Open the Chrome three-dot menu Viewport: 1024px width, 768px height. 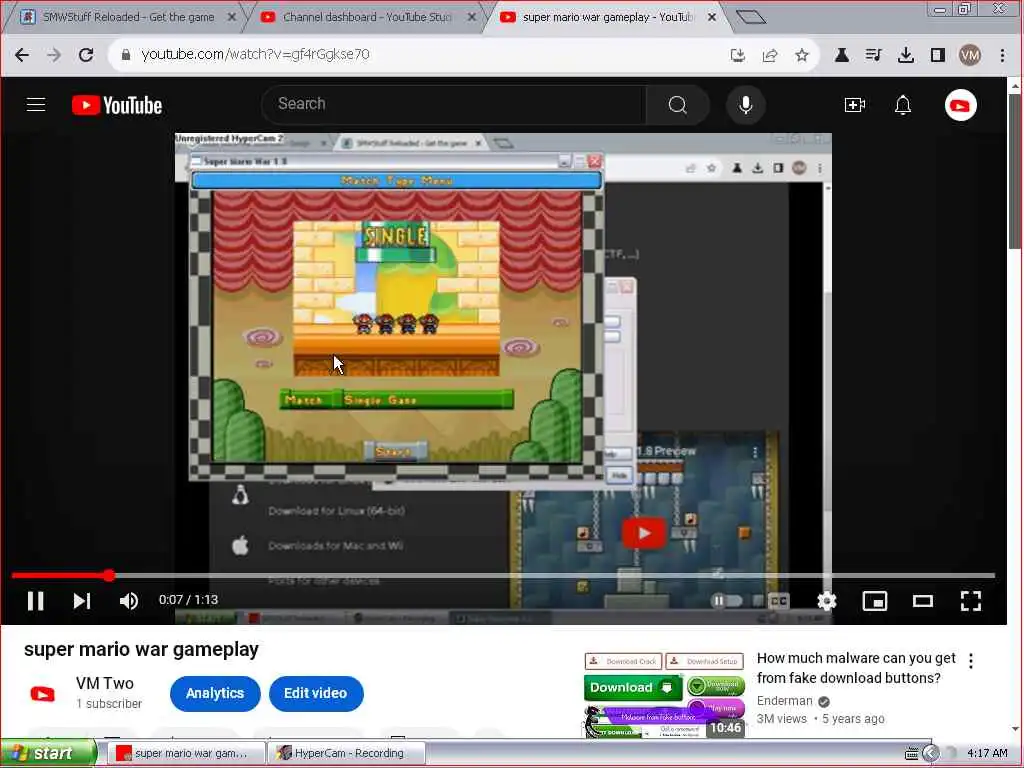point(1002,56)
